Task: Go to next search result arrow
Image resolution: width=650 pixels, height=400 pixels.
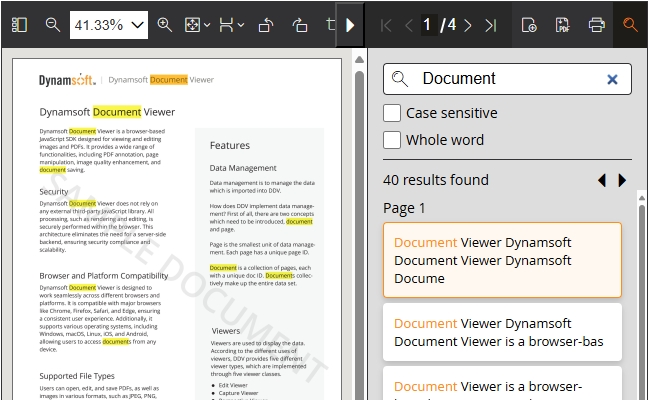Action: click(x=623, y=180)
